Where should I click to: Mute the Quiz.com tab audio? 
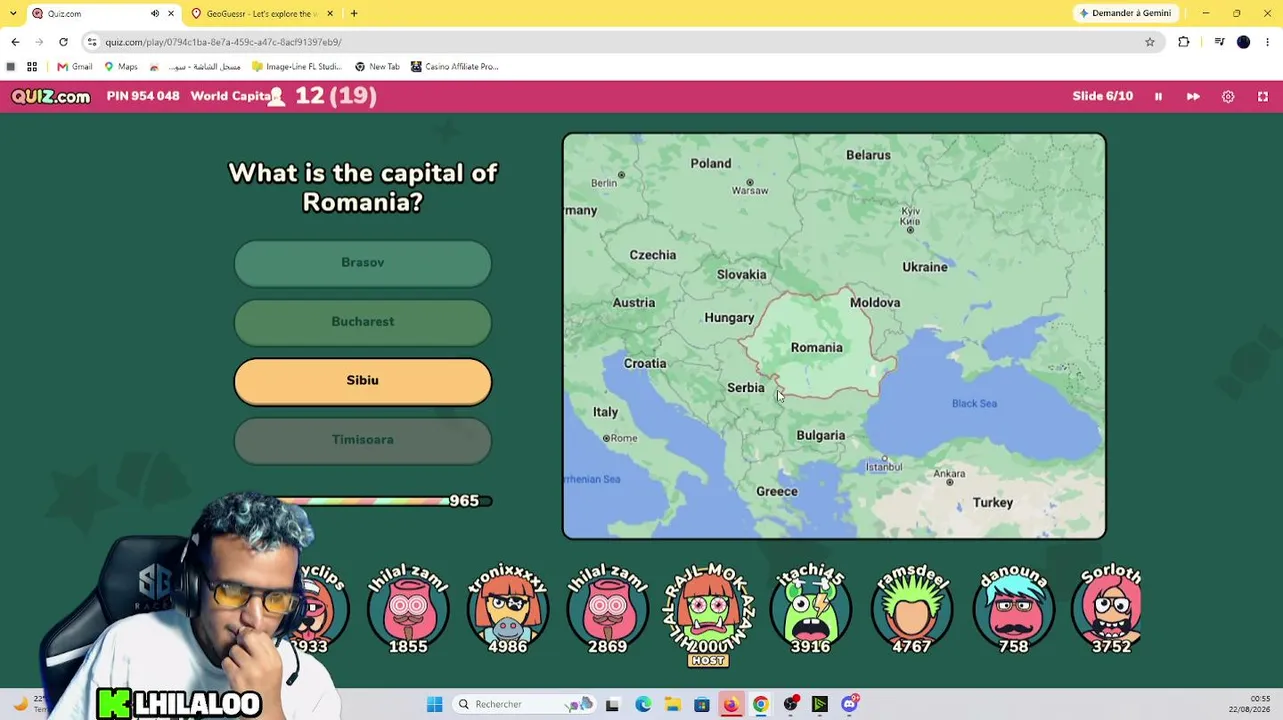coord(155,14)
